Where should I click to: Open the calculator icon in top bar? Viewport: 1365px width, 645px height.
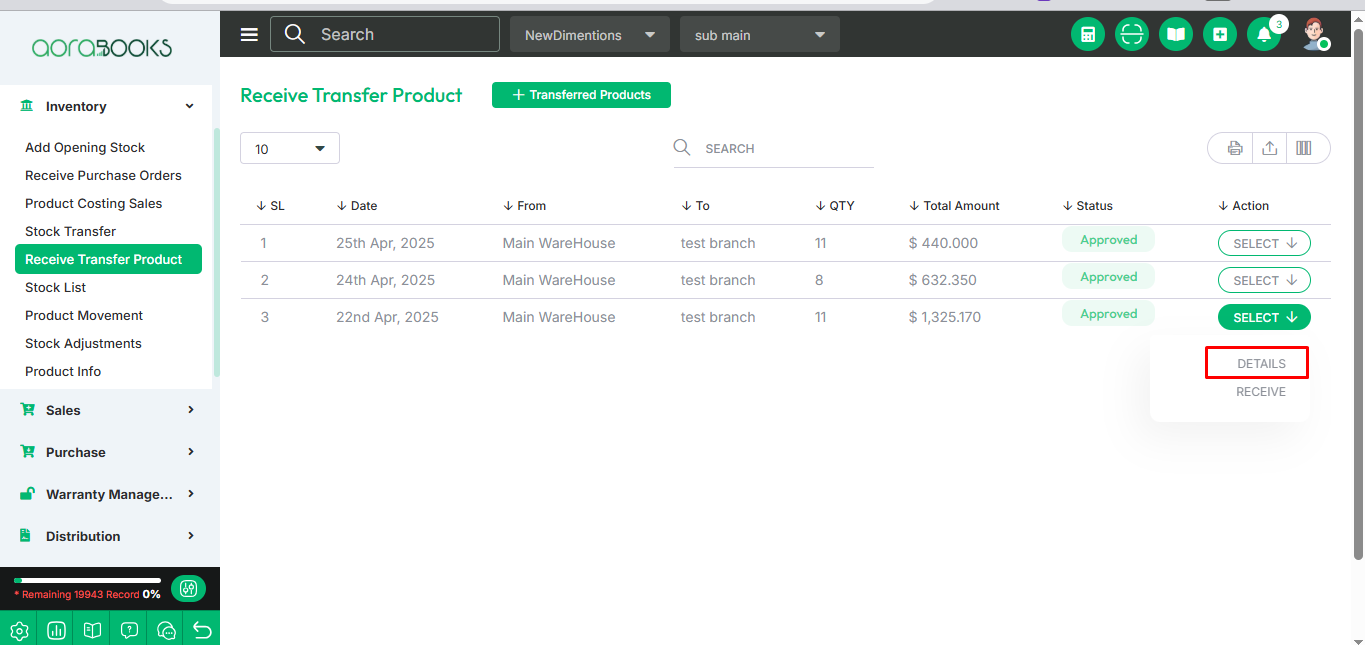[1088, 35]
